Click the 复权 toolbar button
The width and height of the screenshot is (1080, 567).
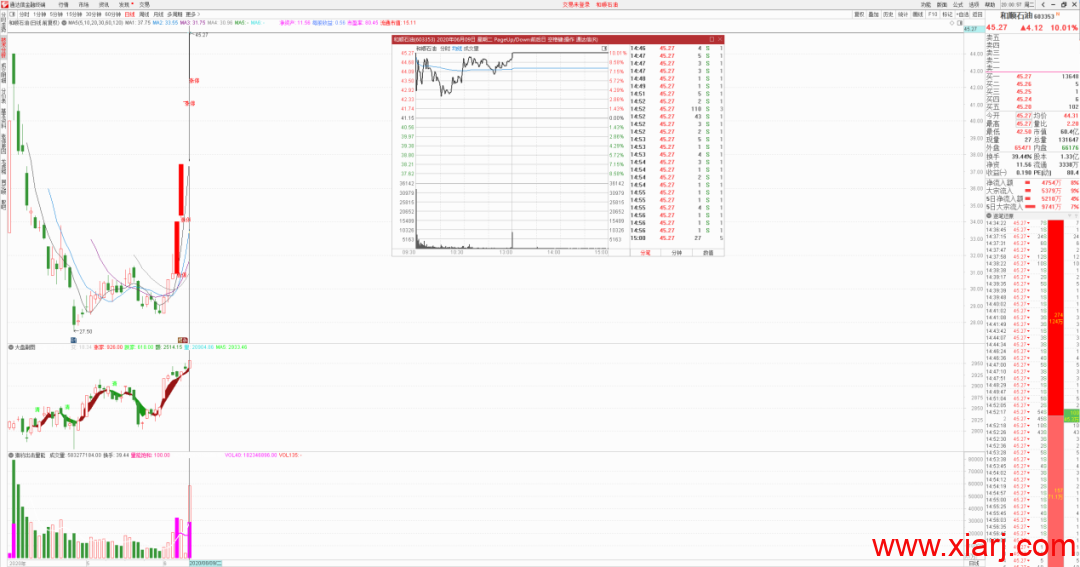[x=859, y=14]
